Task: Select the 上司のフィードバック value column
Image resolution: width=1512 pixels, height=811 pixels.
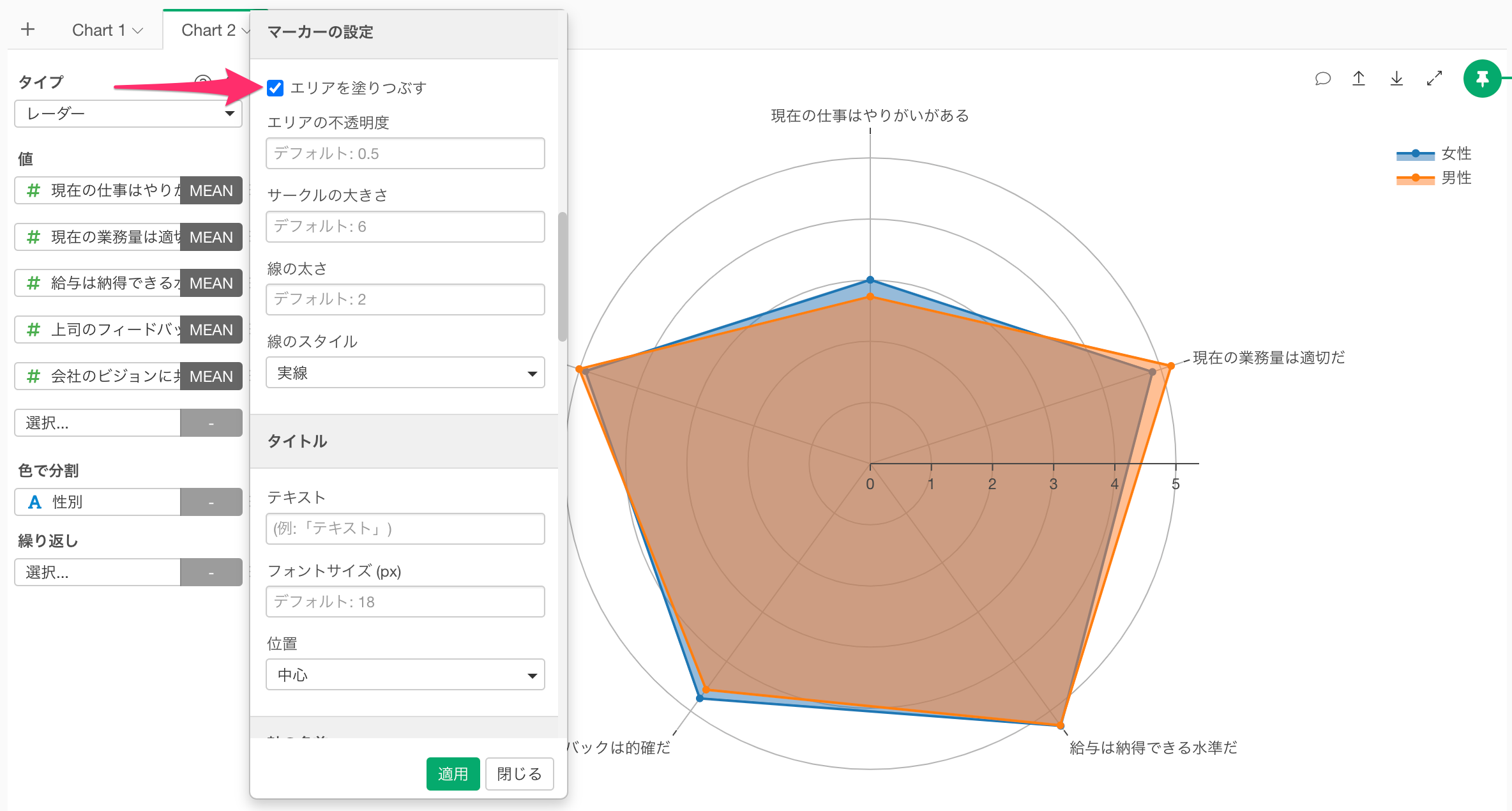Action: (98, 330)
